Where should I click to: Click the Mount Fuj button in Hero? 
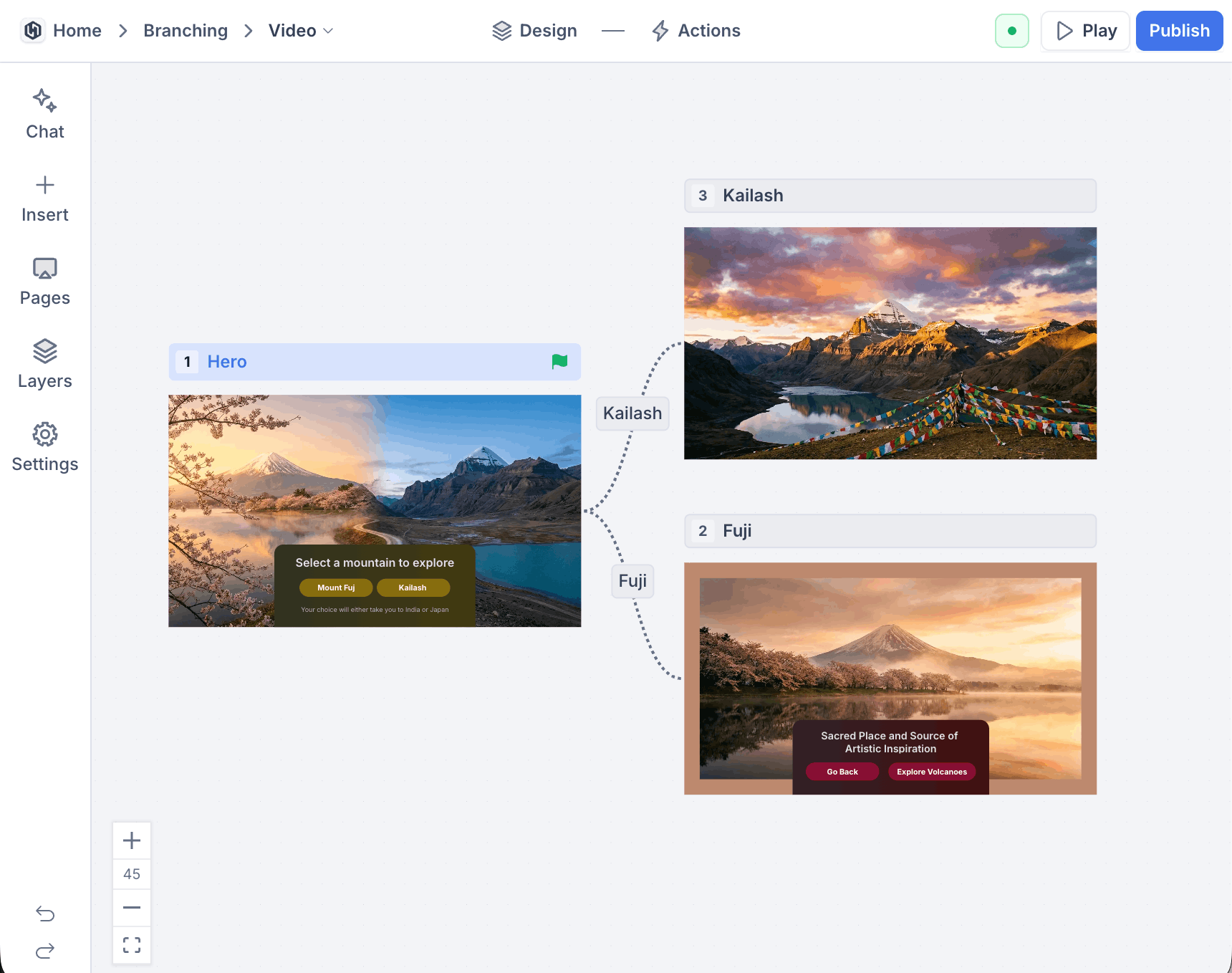[336, 588]
